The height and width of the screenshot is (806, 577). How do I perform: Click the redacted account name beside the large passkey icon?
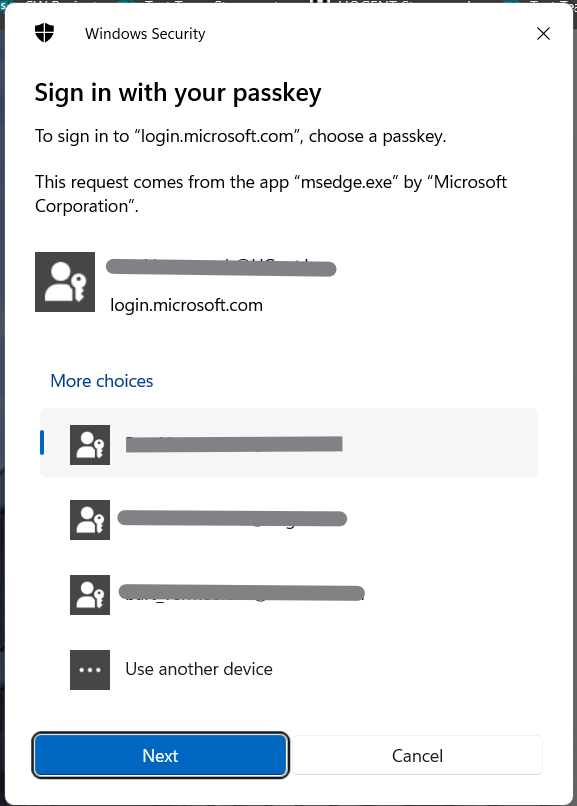click(x=221, y=268)
